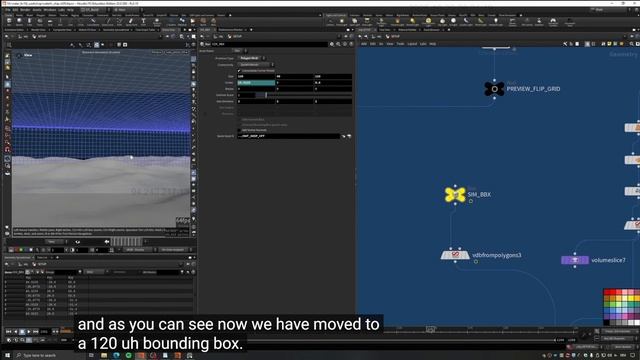Click the highlighted Center X field
The height and width of the screenshot is (360, 640).
point(256,82)
